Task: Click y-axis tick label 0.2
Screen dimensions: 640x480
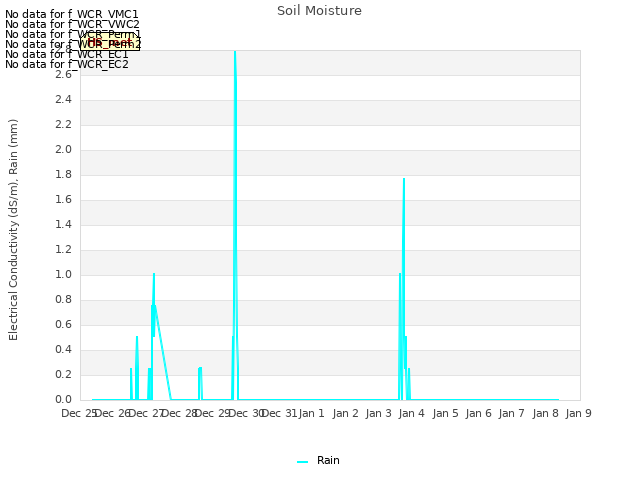Action: [x=63, y=374]
